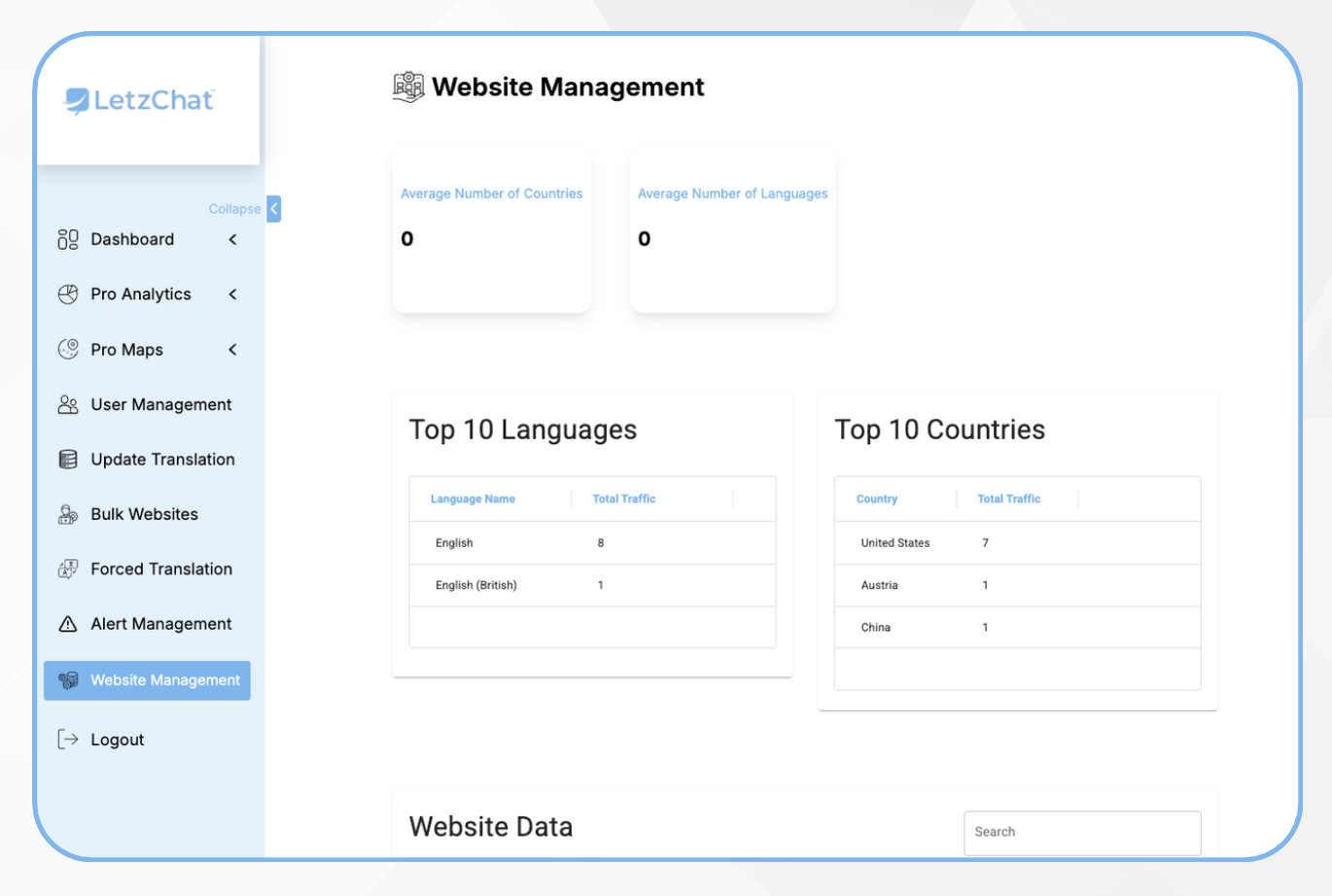
Task: Click the Forced Translation icon
Action: [67, 569]
